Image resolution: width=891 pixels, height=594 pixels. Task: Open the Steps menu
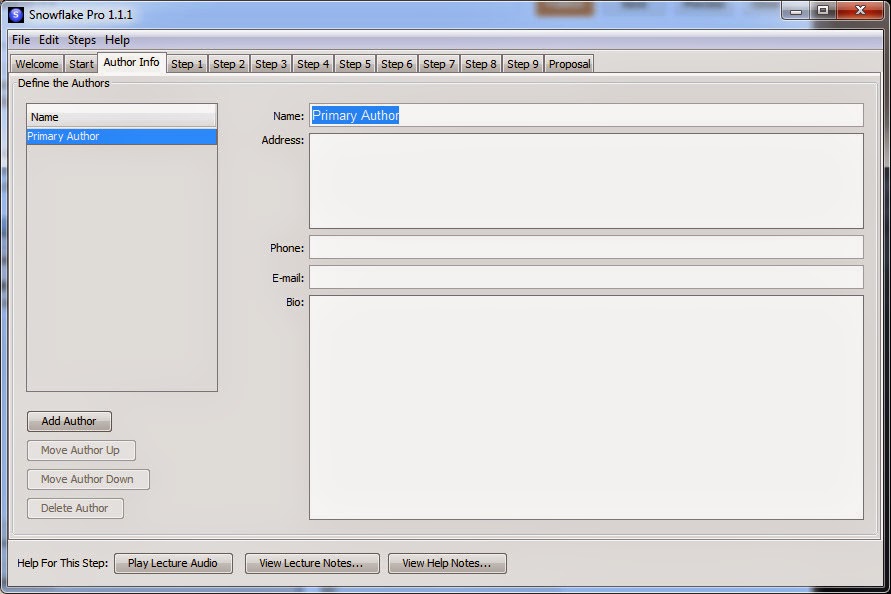82,40
